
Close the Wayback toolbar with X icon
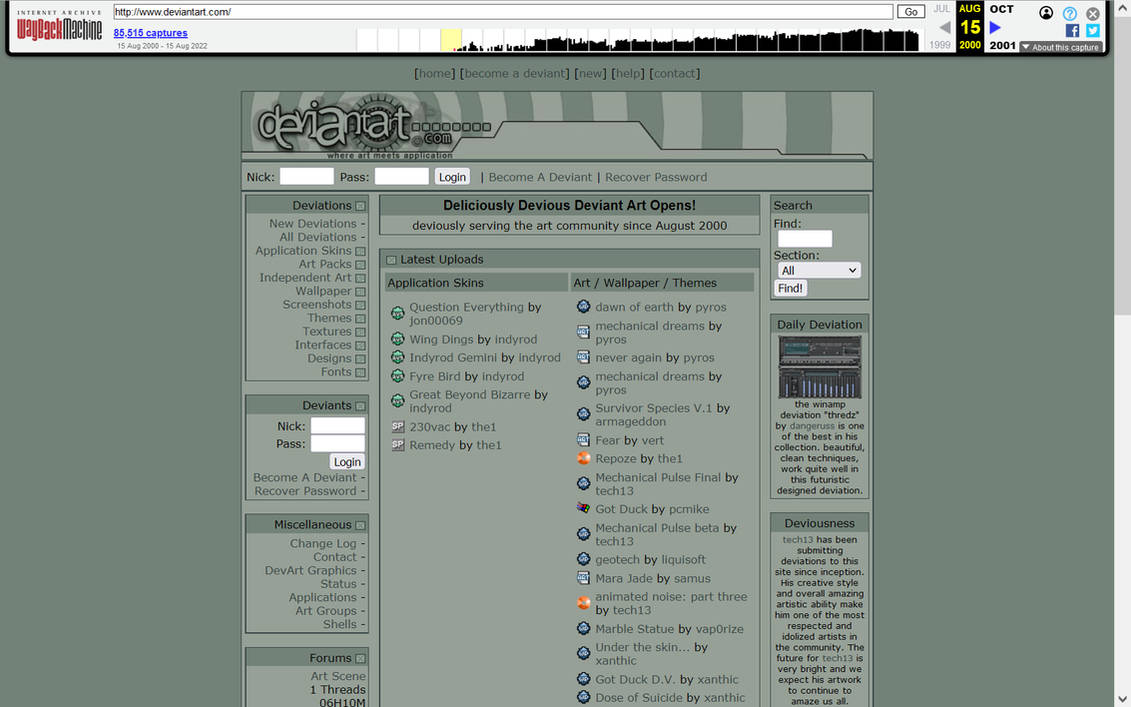point(1093,14)
